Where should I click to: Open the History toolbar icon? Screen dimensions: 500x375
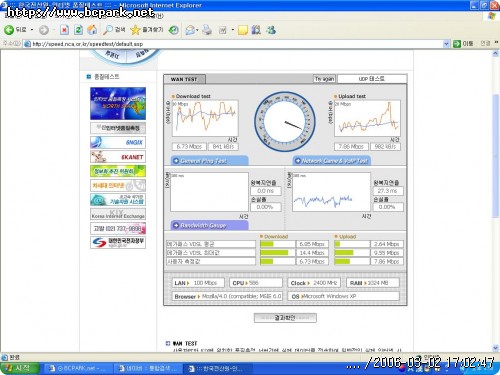click(173, 30)
